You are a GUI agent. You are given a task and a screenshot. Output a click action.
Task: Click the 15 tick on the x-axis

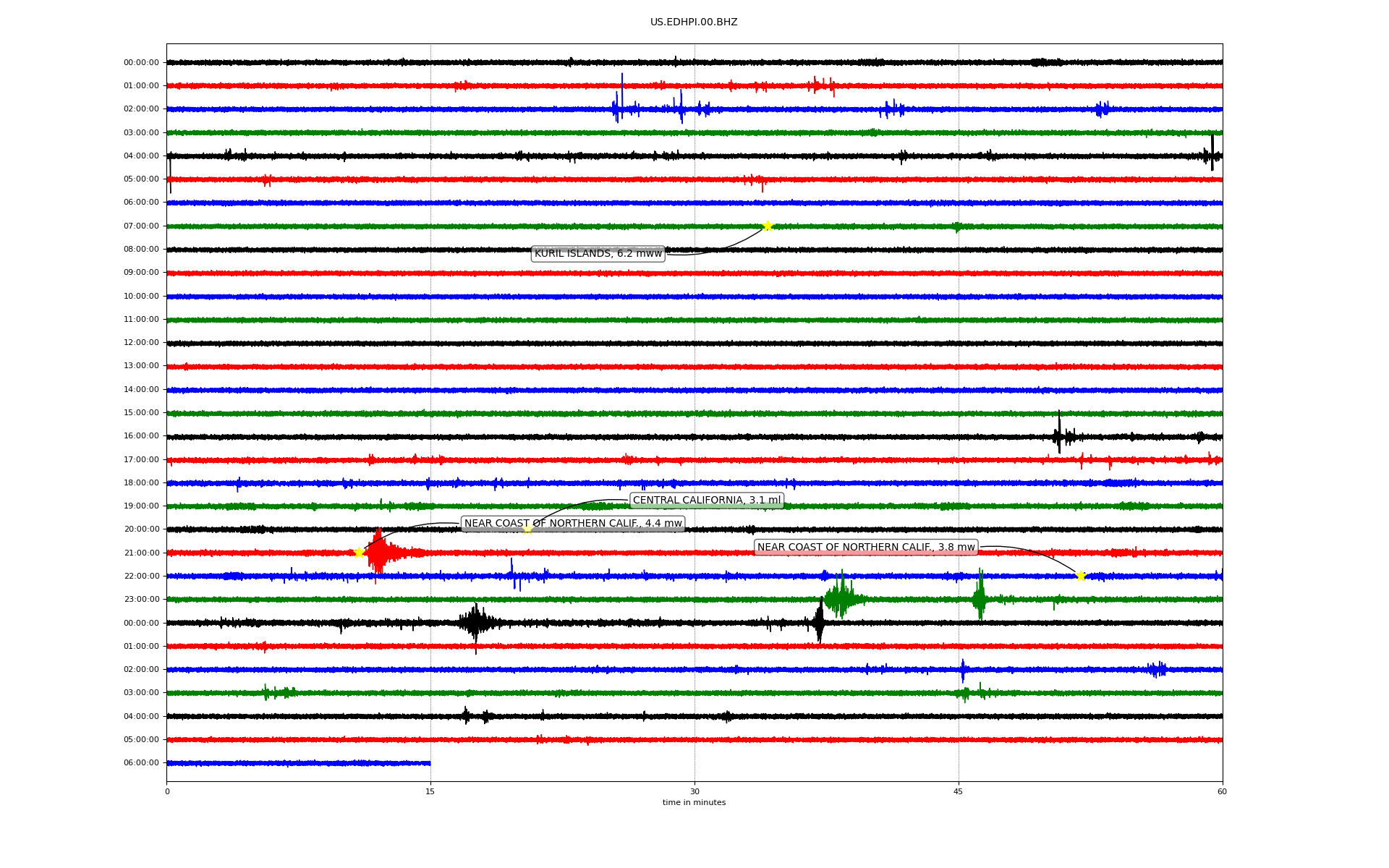(430, 791)
